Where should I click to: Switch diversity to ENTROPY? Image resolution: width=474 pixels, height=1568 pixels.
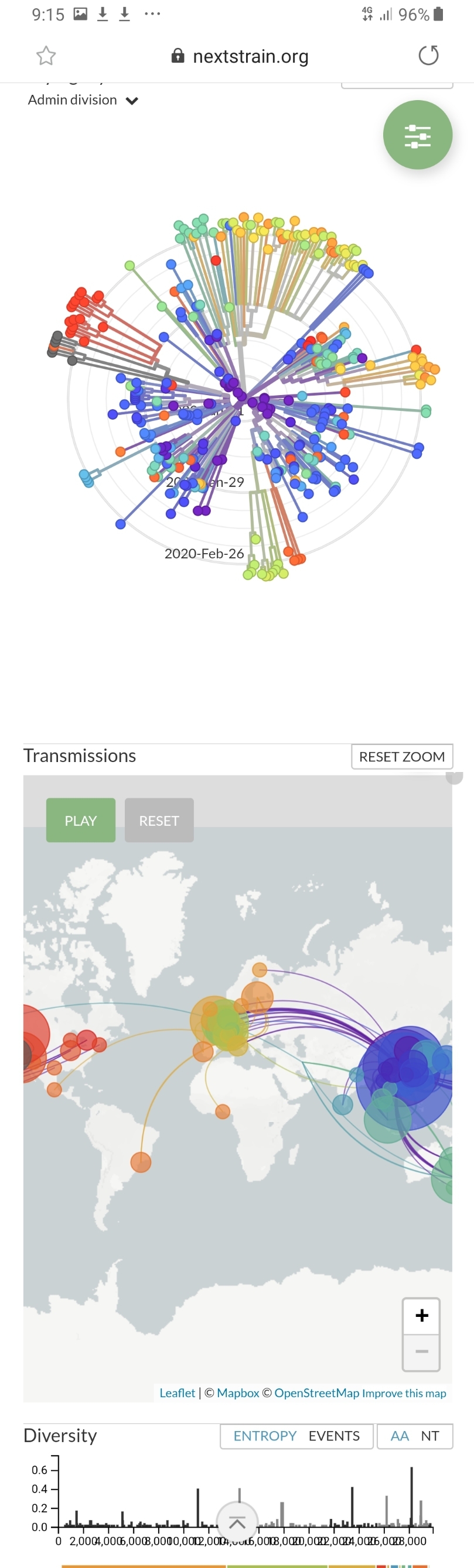coord(265,1436)
